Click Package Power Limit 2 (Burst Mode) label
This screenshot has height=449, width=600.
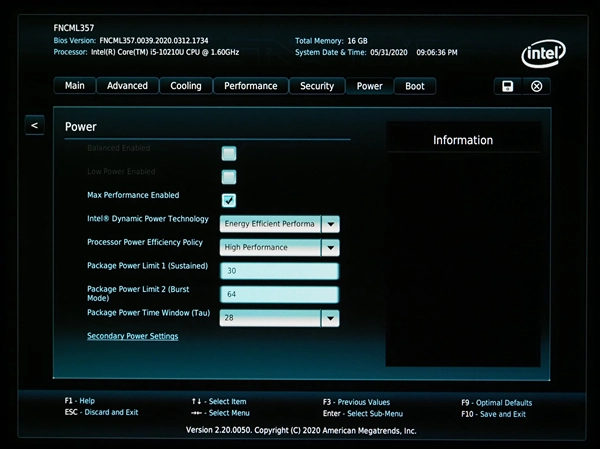click(138, 294)
